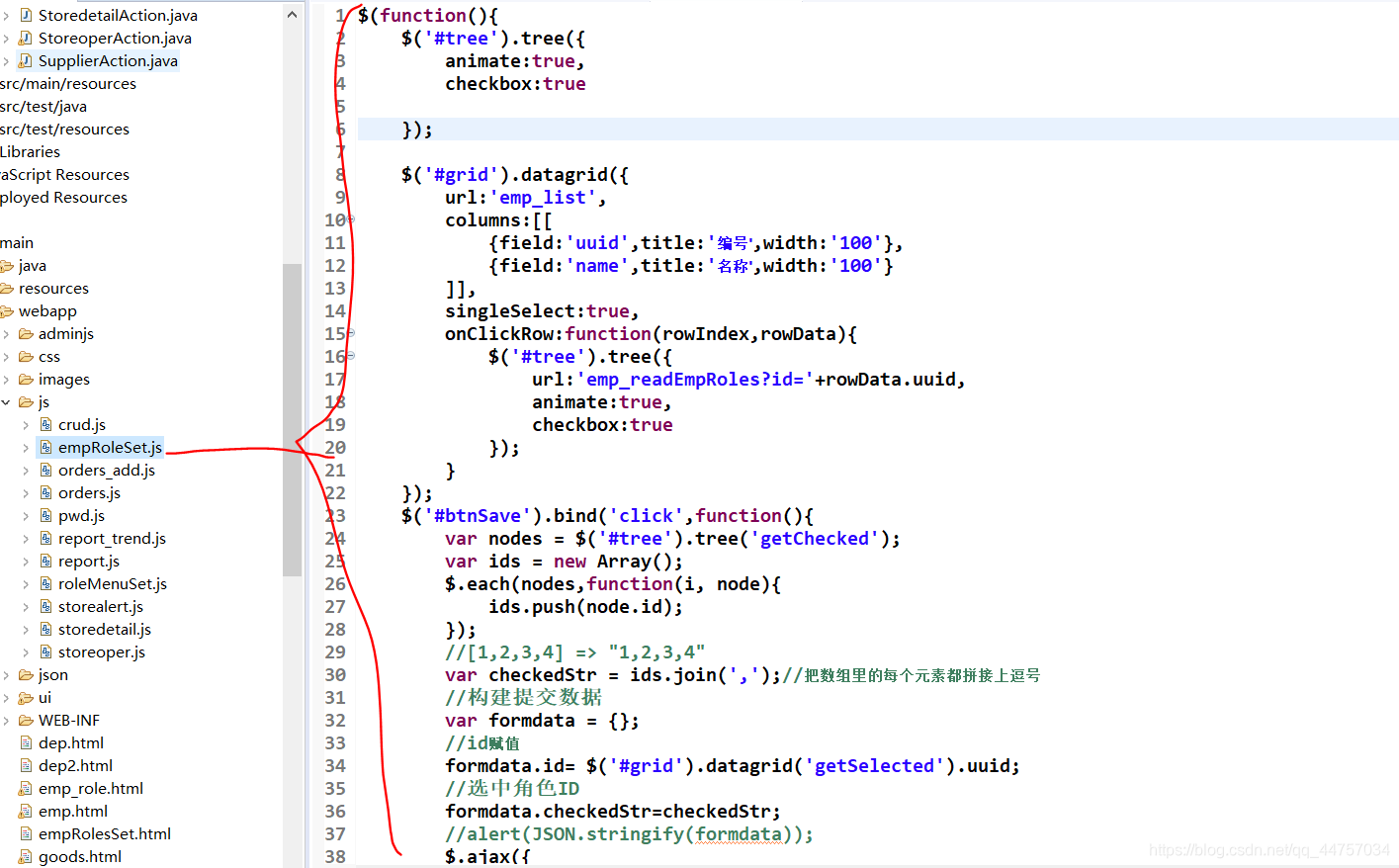This screenshot has width=1399, height=868.
Task: Select empRoleSet.js in the tree
Action: click(x=110, y=447)
